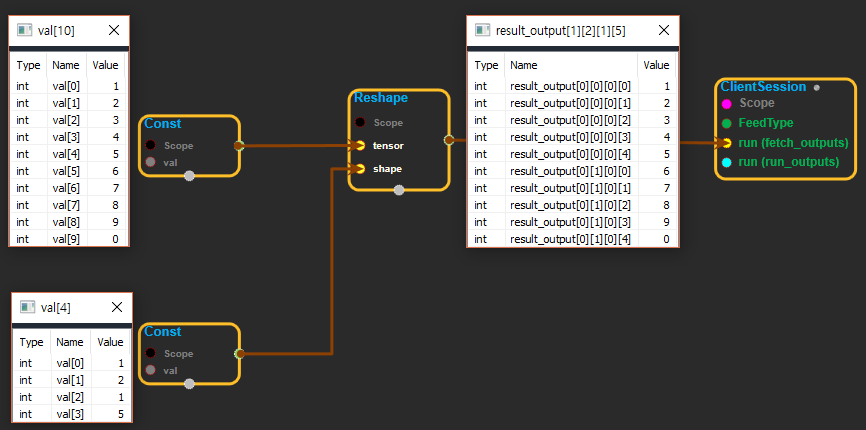The width and height of the screenshot is (866, 430).
Task: Click the green FeedType port on ClientSession
Action: tap(726, 123)
